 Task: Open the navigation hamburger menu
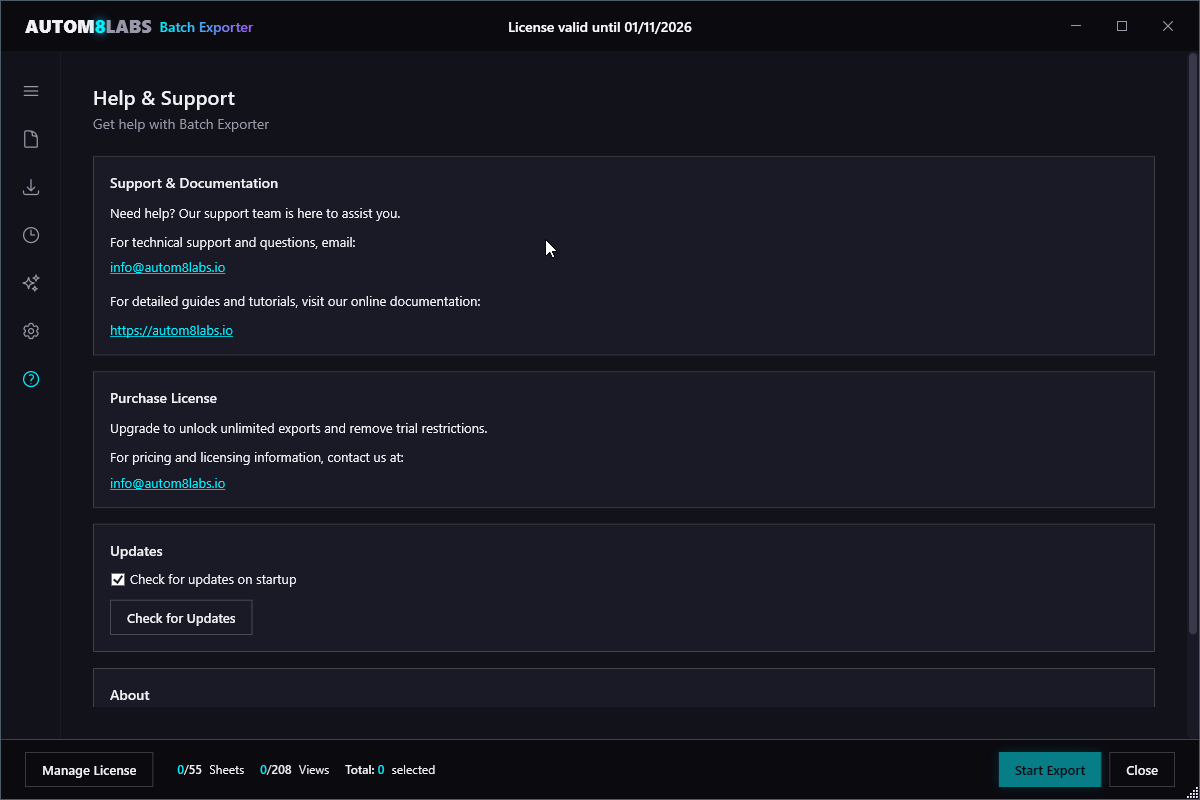(x=30, y=90)
